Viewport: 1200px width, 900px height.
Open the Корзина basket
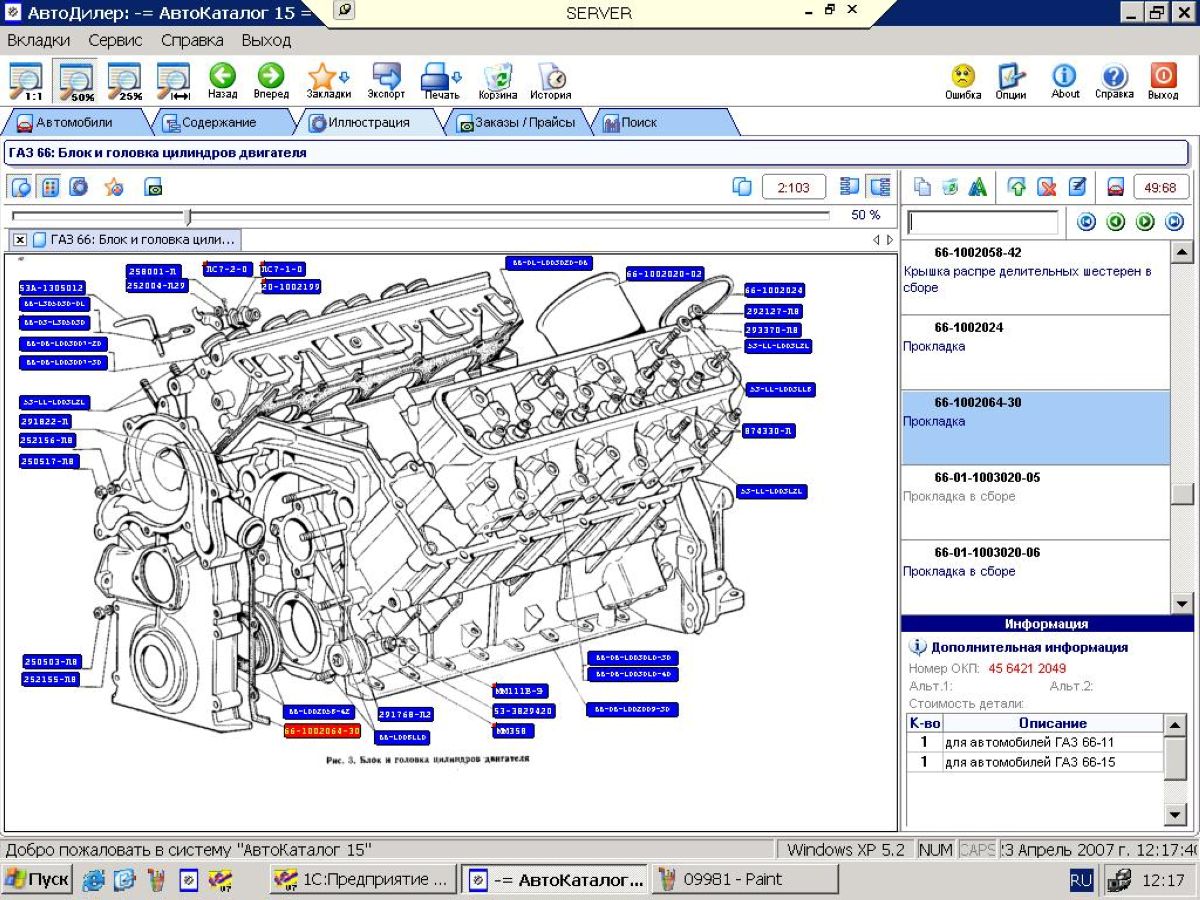click(x=497, y=81)
